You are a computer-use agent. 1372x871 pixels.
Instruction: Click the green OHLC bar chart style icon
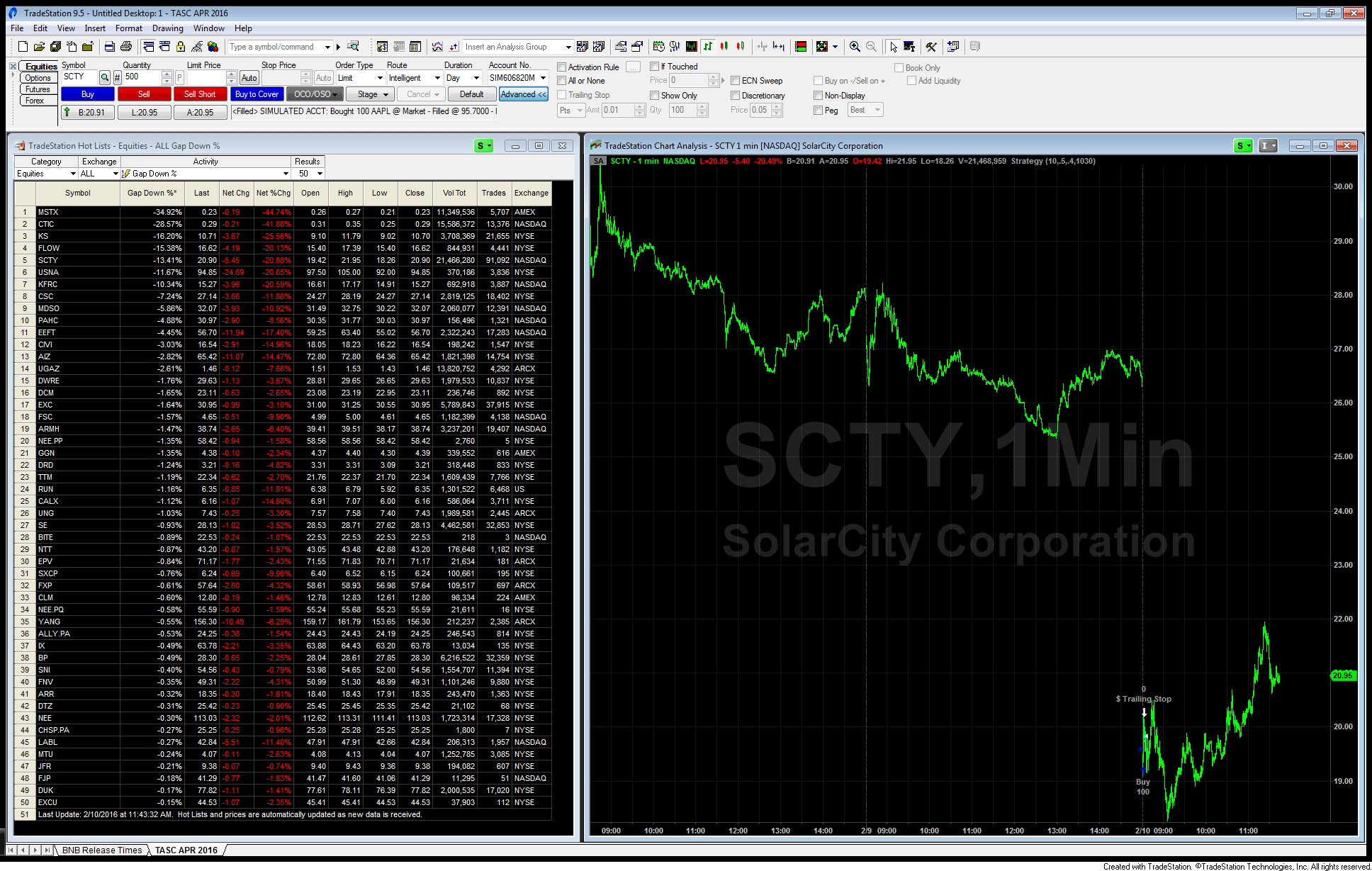point(708,47)
